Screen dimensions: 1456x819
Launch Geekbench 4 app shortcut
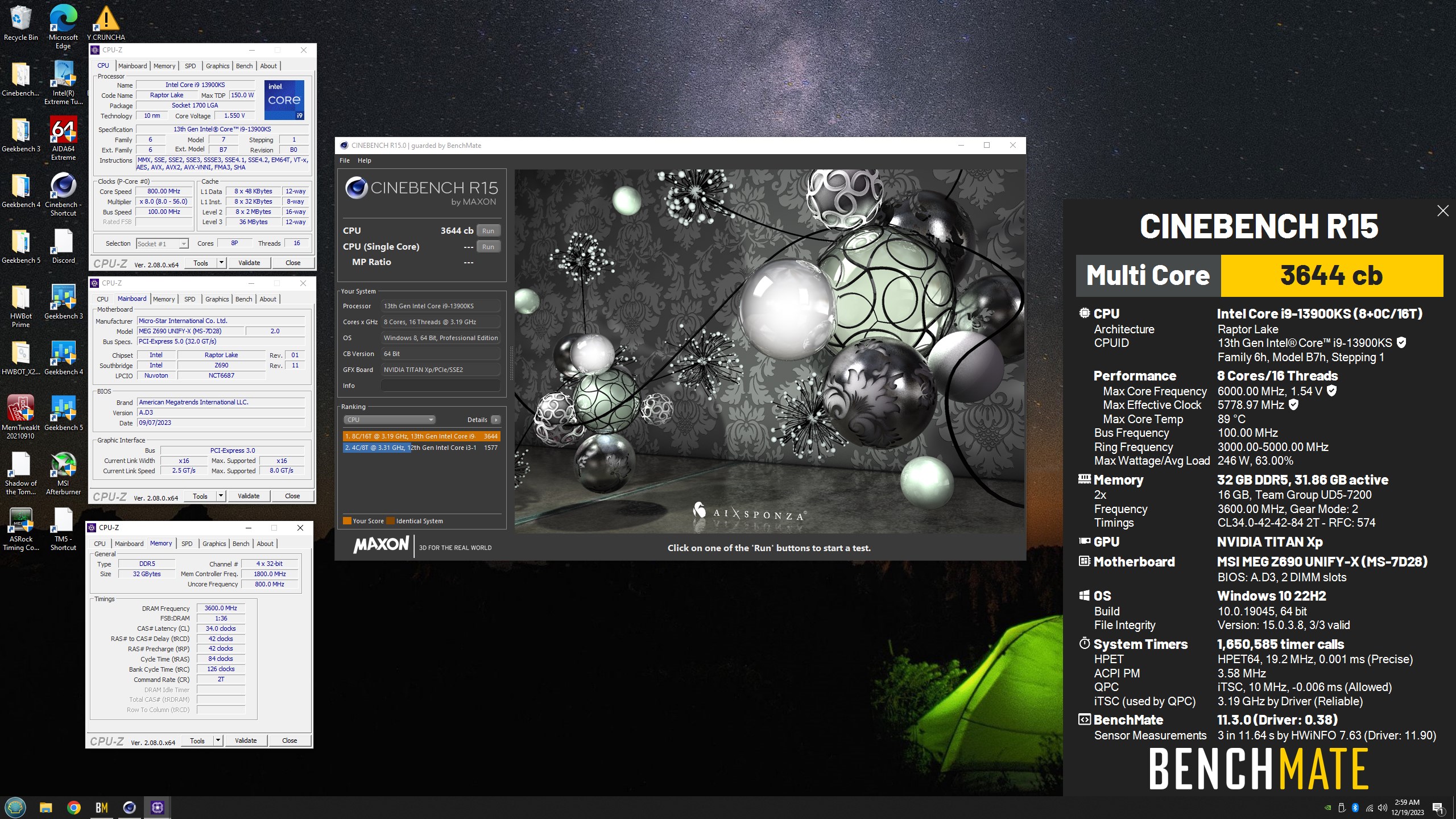point(63,357)
